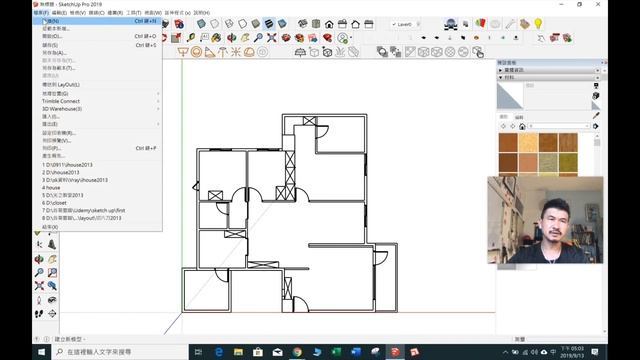Screen dimensions: 640x360
Task: Click the Paint Bucket icon in second toolbar row
Action: [x=216, y=38]
